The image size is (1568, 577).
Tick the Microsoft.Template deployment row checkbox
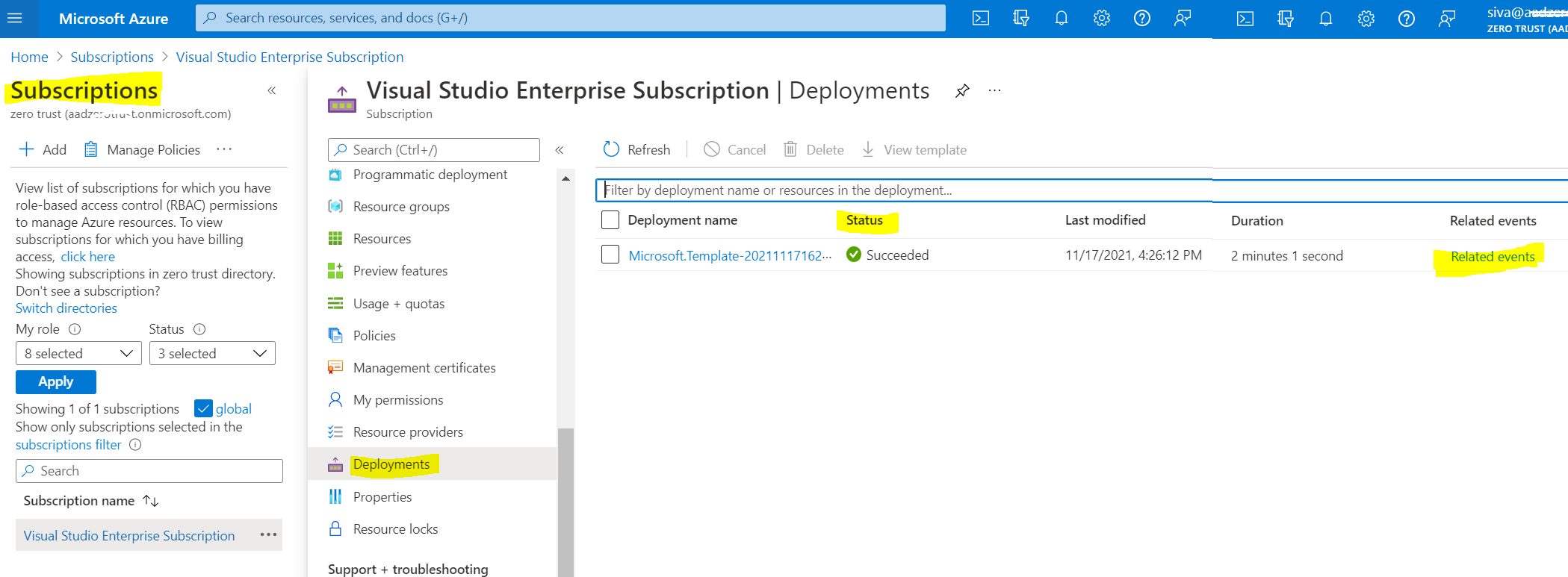(x=610, y=255)
